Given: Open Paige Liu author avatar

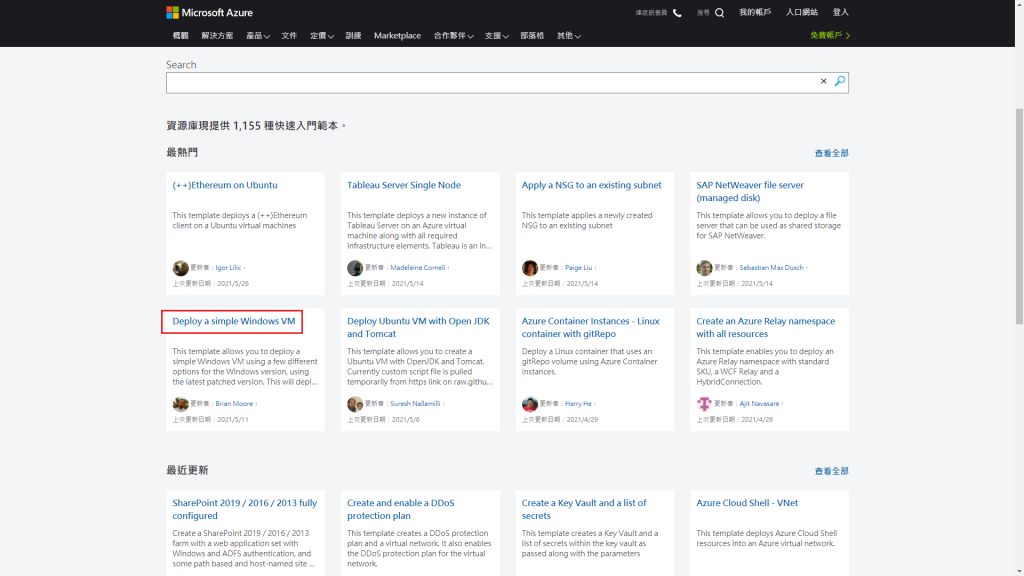Looking at the screenshot, I should (x=530, y=268).
